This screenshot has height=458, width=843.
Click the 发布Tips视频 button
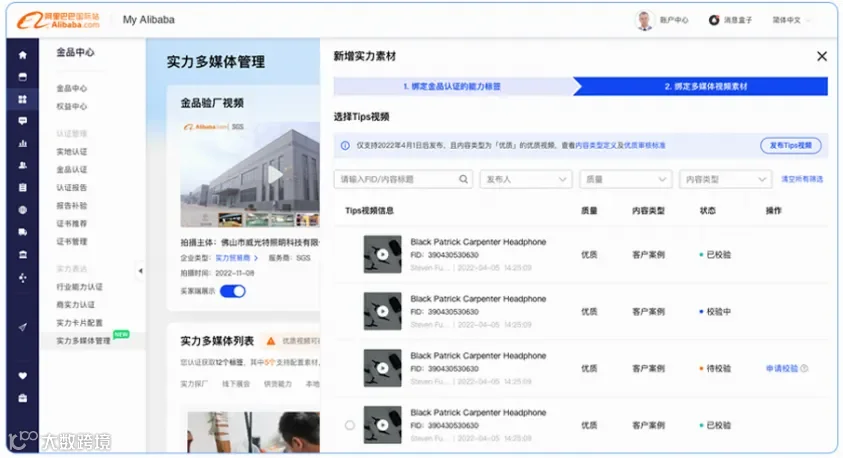point(790,145)
